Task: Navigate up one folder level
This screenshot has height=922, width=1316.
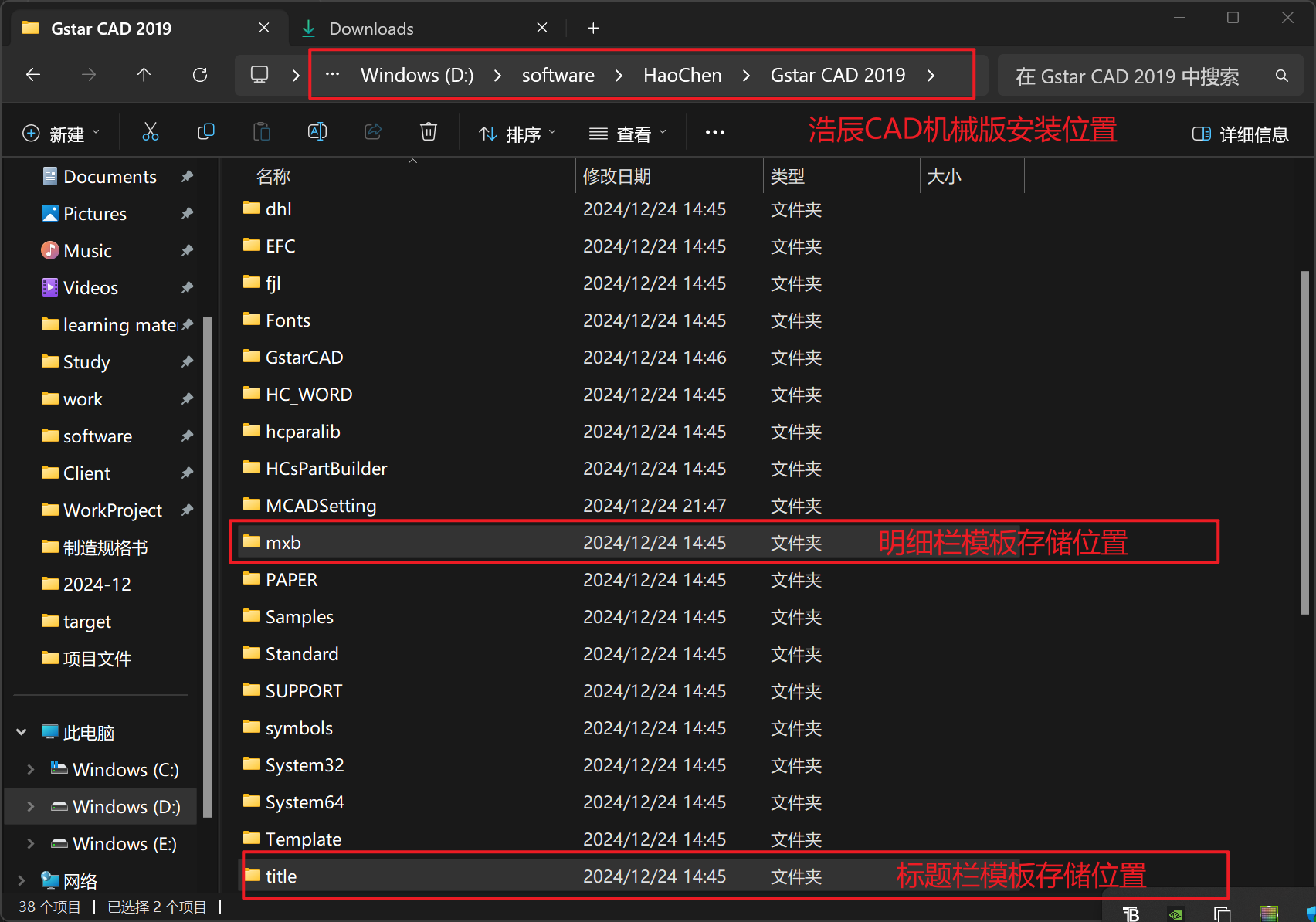Action: (144, 75)
